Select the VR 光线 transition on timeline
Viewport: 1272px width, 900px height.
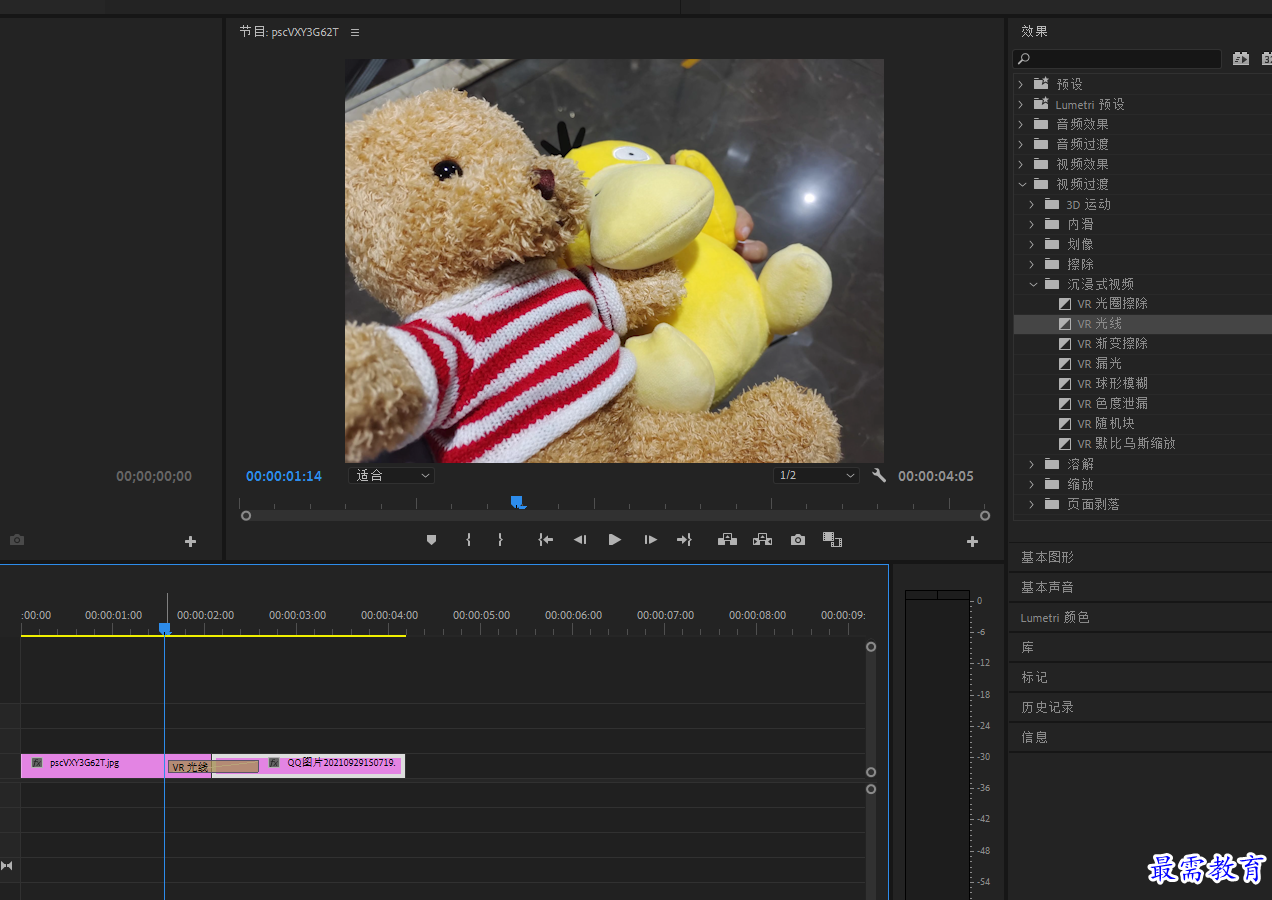pos(213,766)
